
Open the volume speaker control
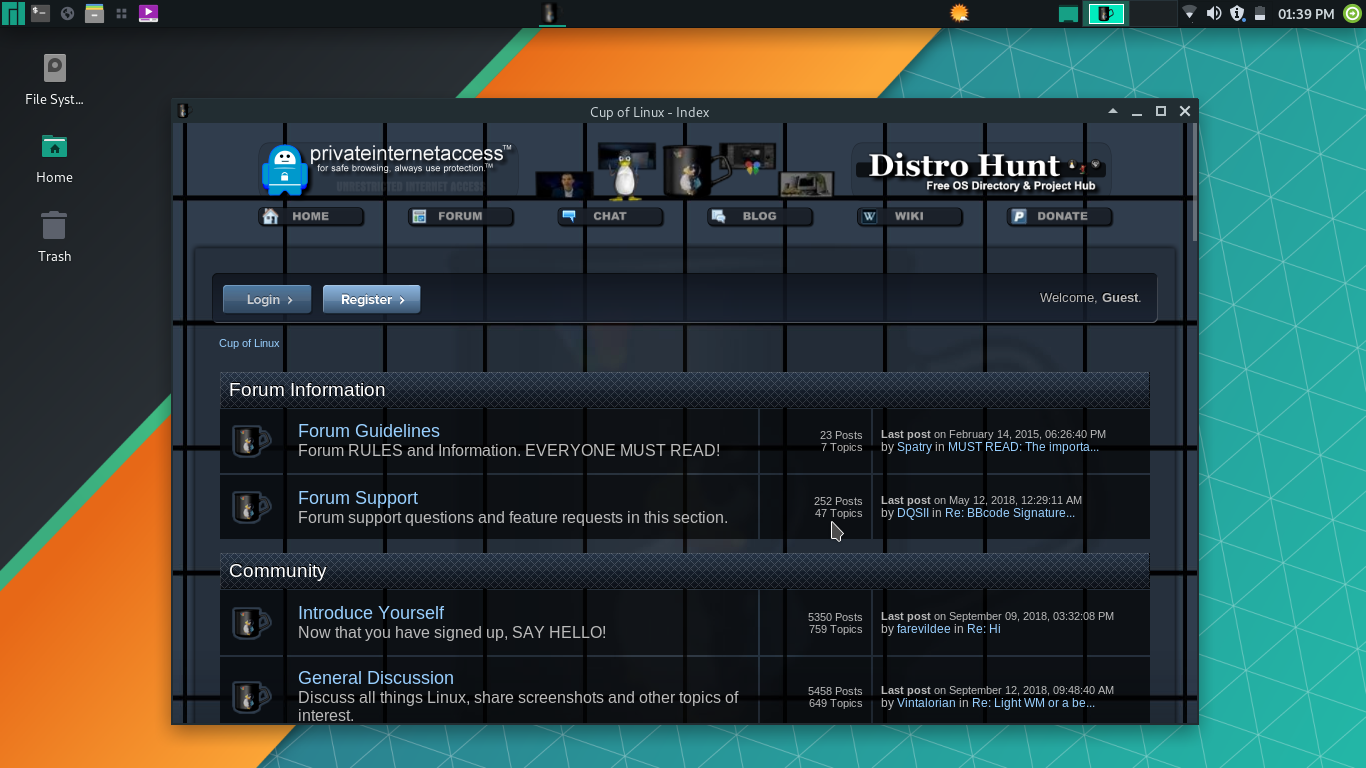[1214, 13]
